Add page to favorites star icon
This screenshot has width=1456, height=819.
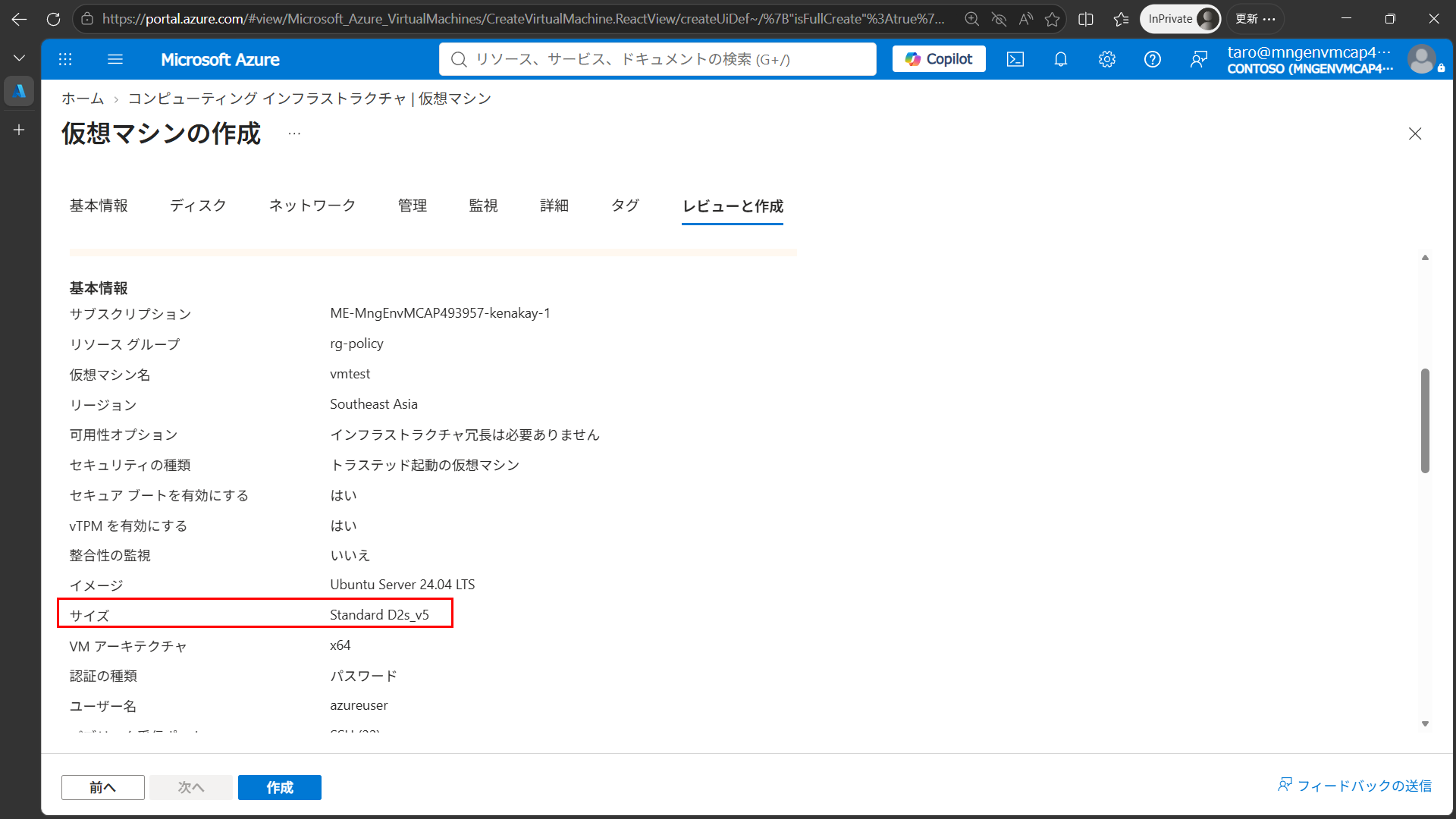coord(1053,19)
